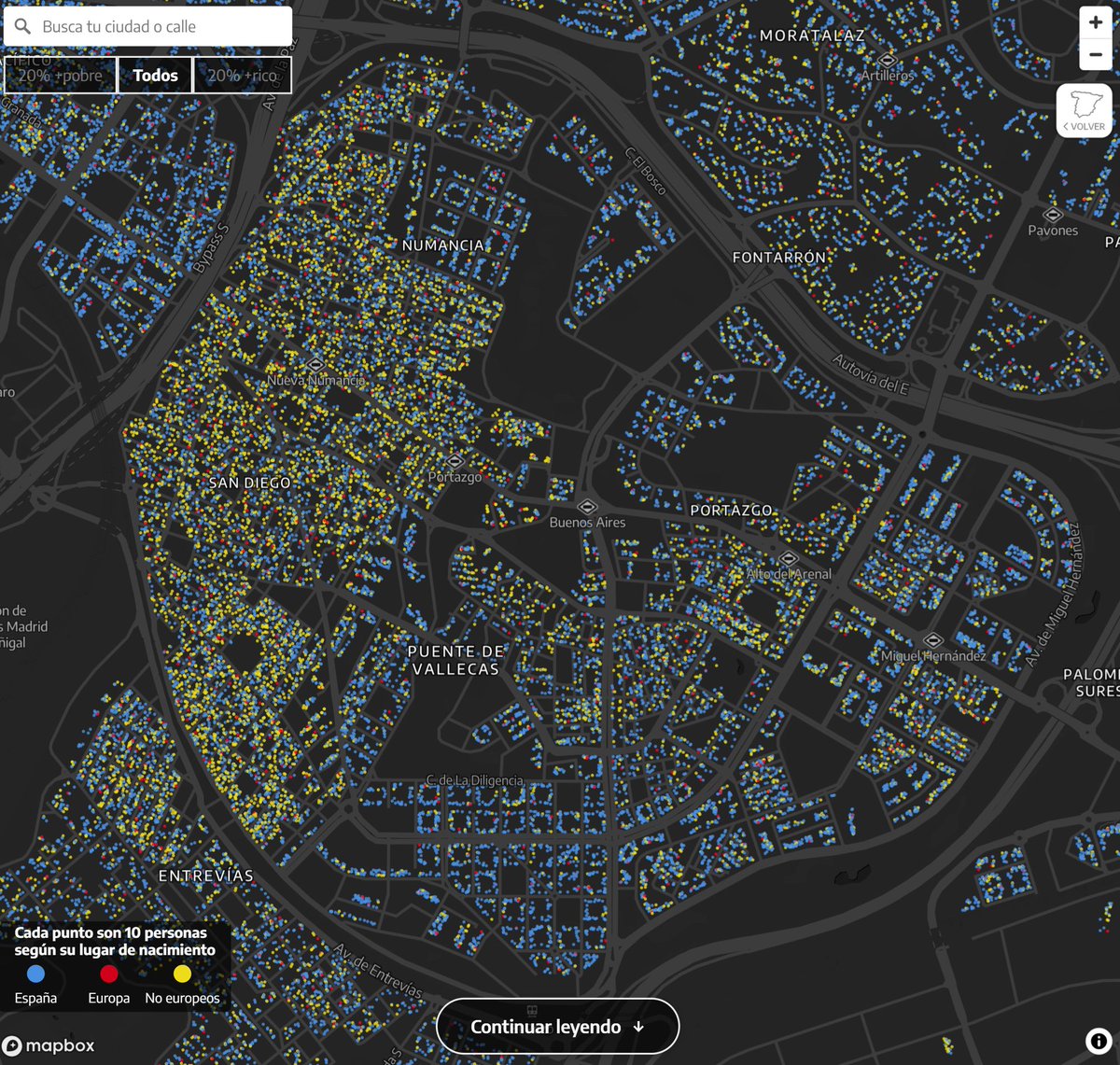Click the "España" legend label

(35, 998)
